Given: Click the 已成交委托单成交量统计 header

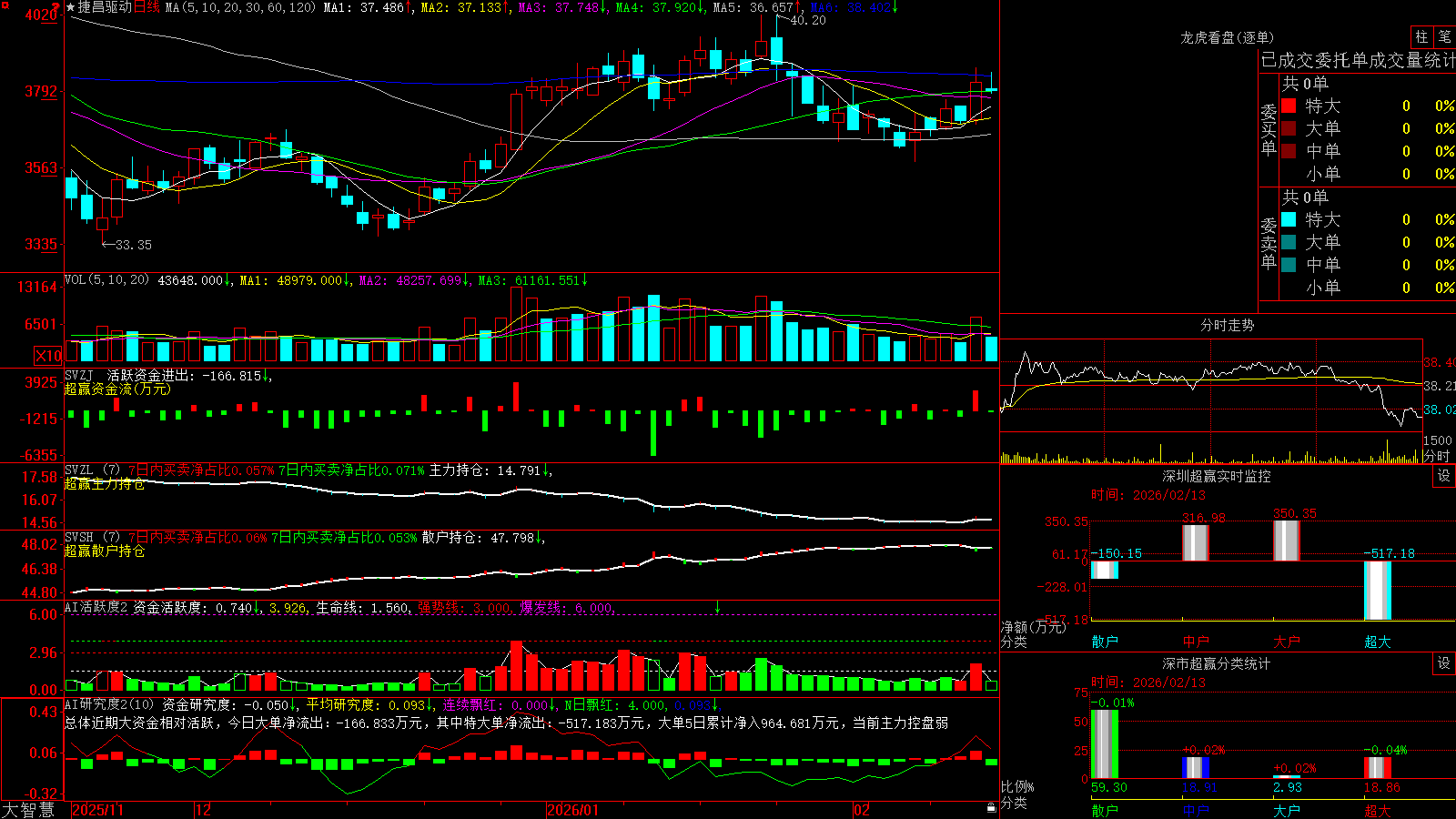Looking at the screenshot, I should pyautogui.click(x=1358, y=60).
